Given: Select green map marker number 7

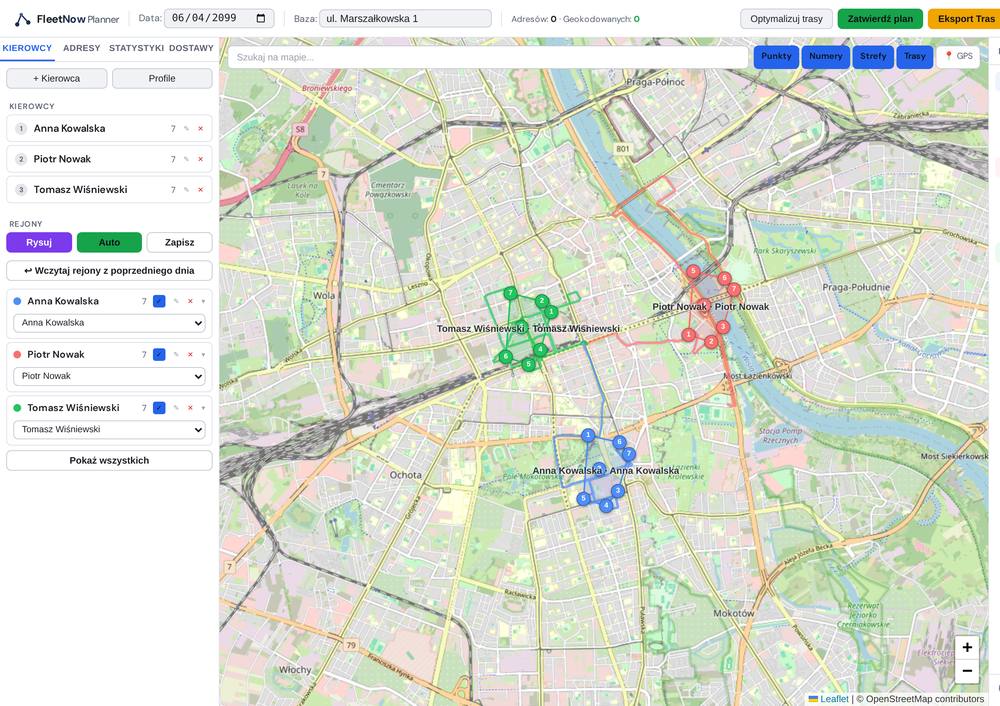Looking at the screenshot, I should (510, 293).
